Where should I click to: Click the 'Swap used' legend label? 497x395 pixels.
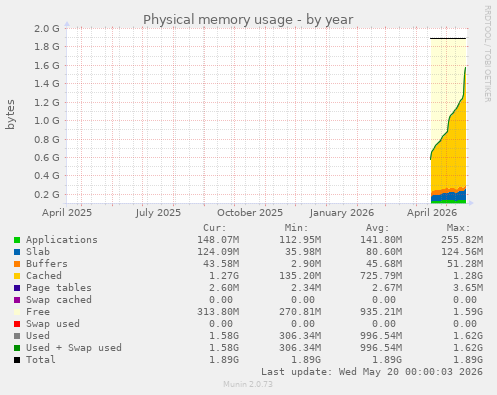point(53,324)
